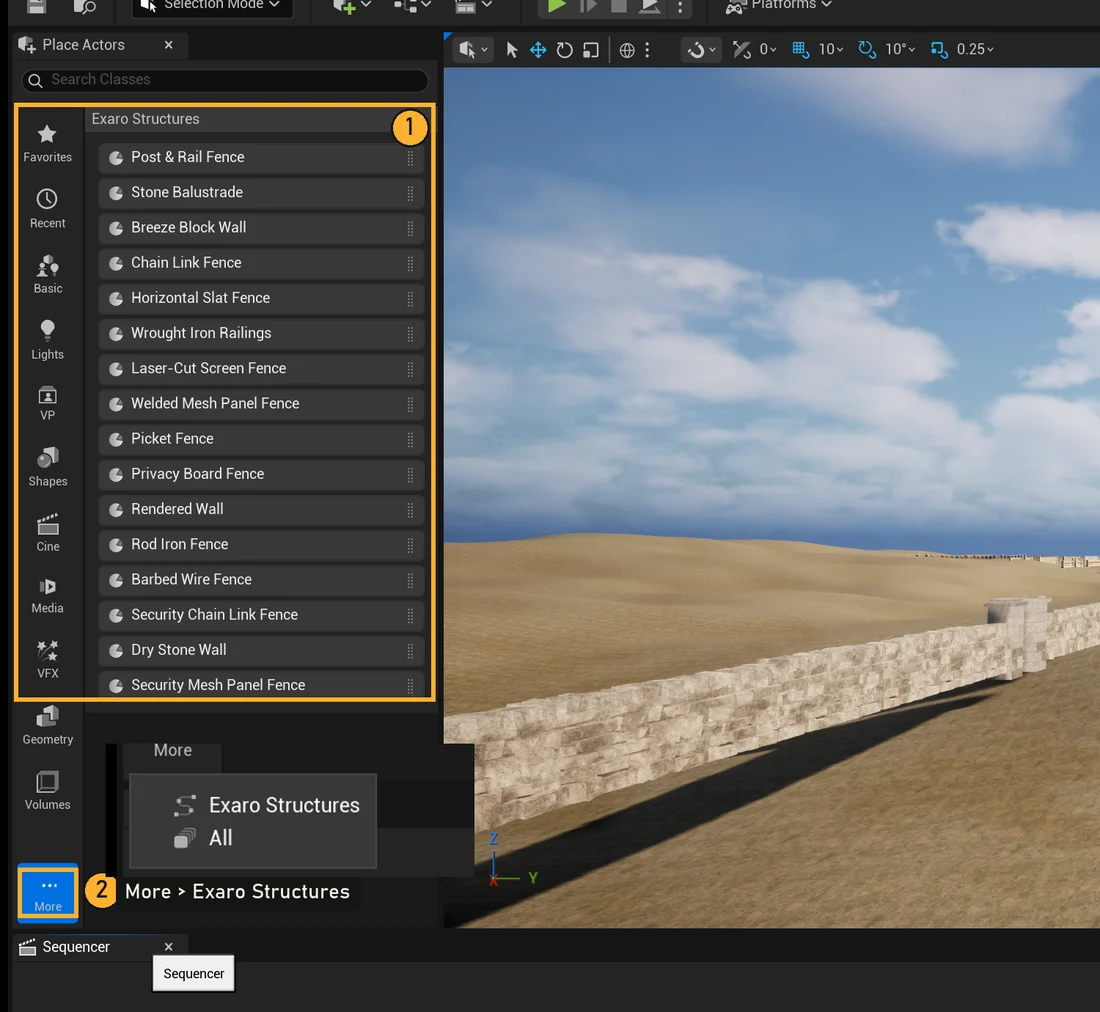1100x1012 pixels.
Task: Open the Lights category
Action: 47,340
